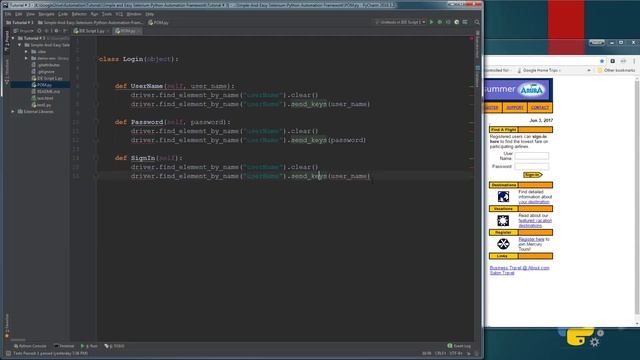Collapse the Tutorial # 3 root folder
The height and width of the screenshot is (360, 640).
pyautogui.click(x=13, y=38)
